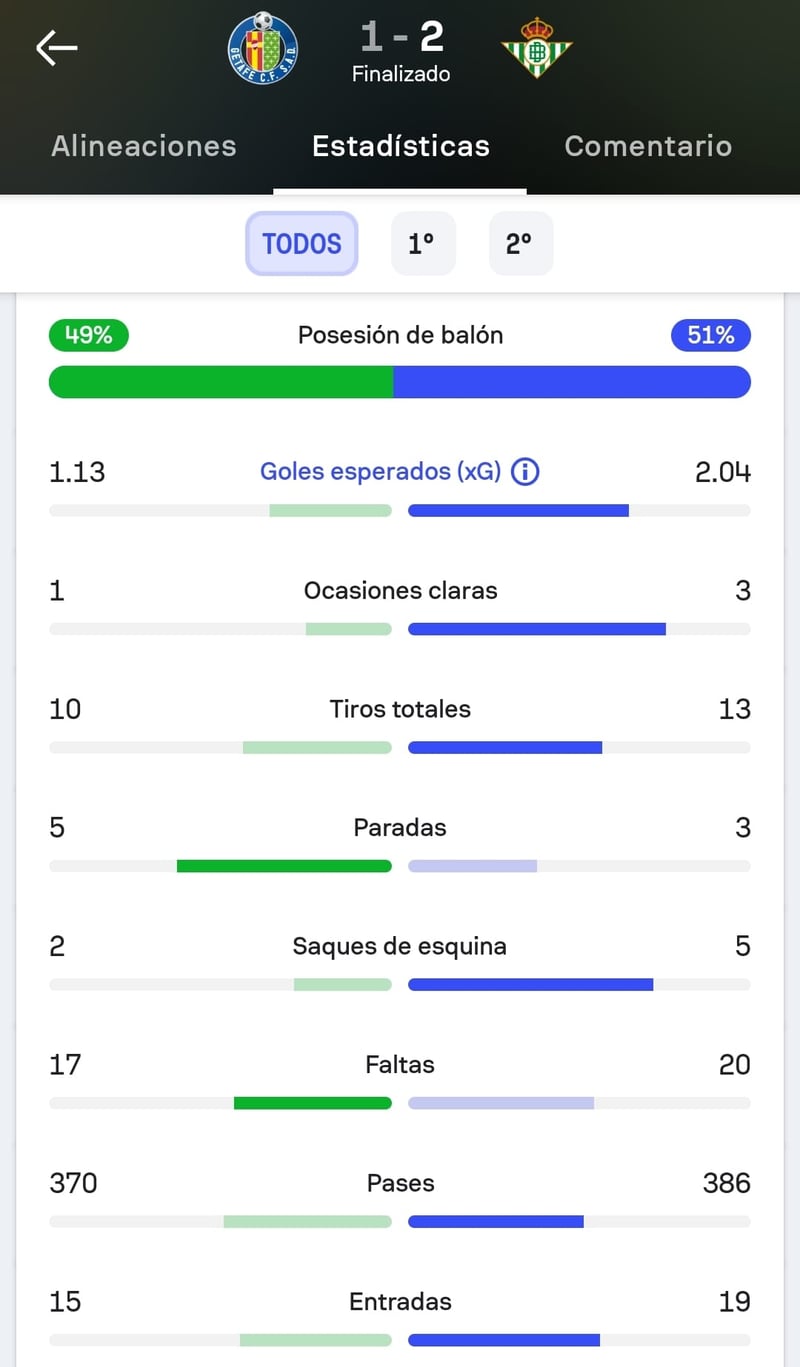Tap the xG info icon

[x=525, y=472]
